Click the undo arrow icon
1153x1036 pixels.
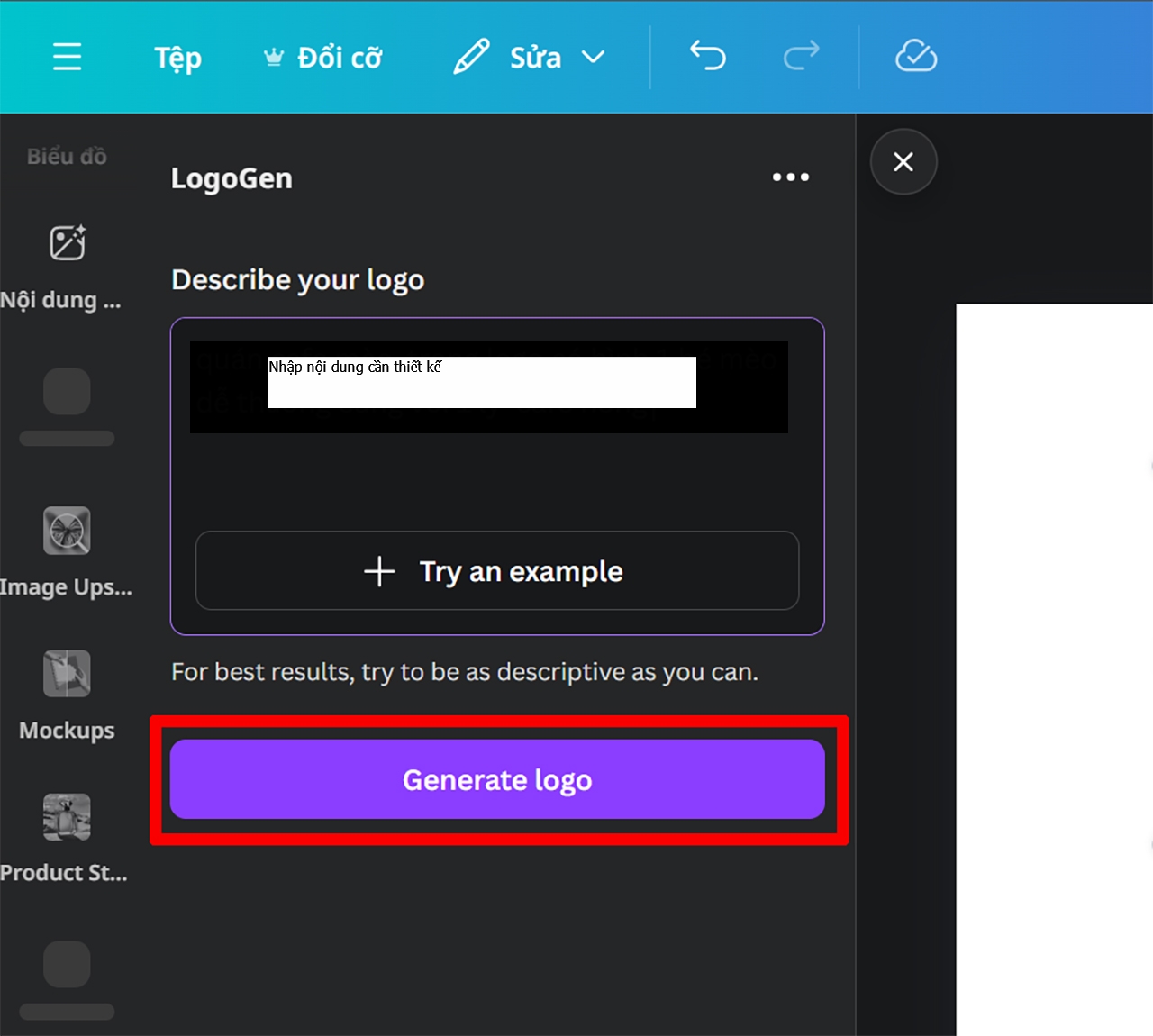(x=708, y=56)
